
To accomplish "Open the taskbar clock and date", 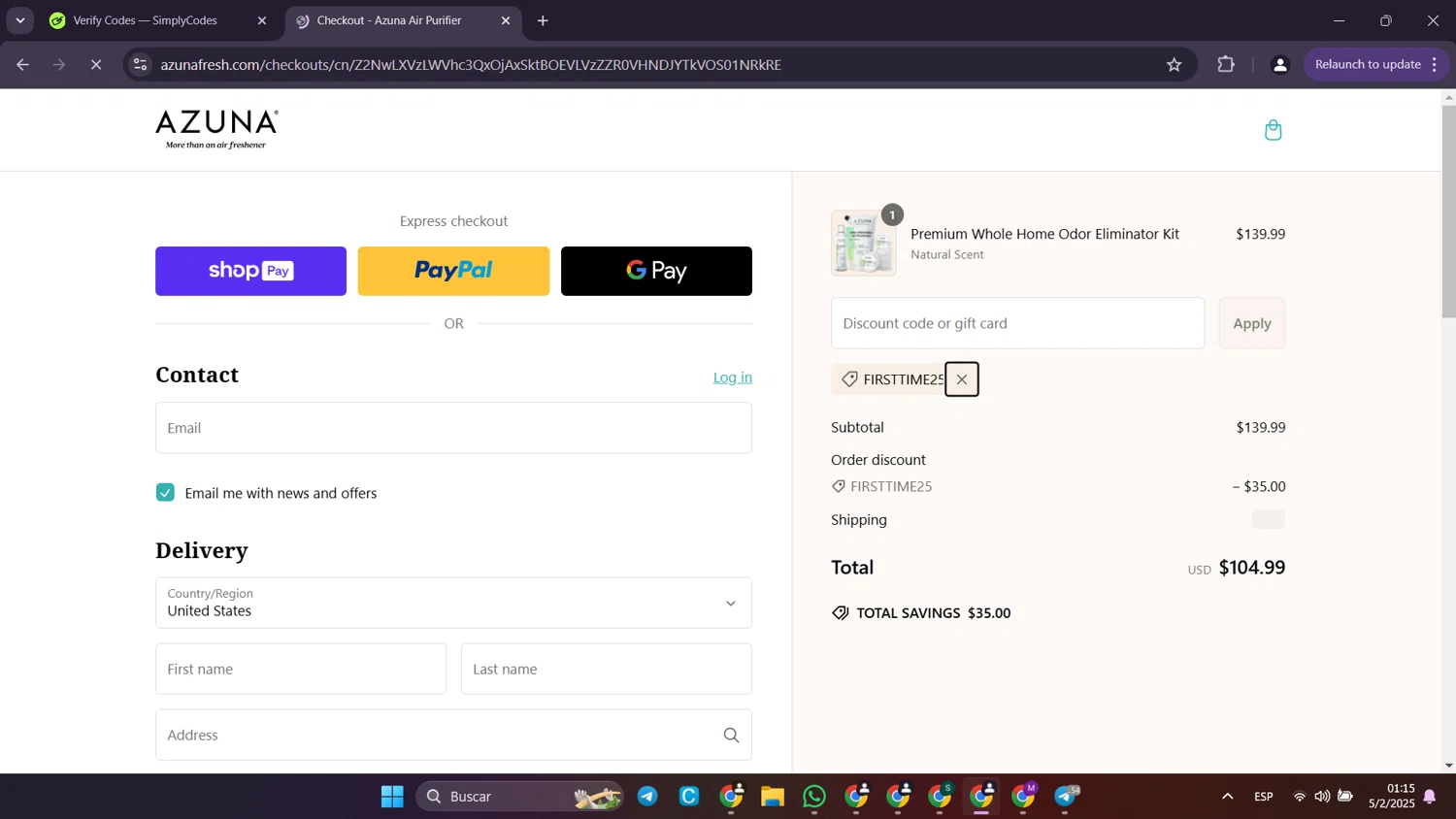I will coord(1391,796).
